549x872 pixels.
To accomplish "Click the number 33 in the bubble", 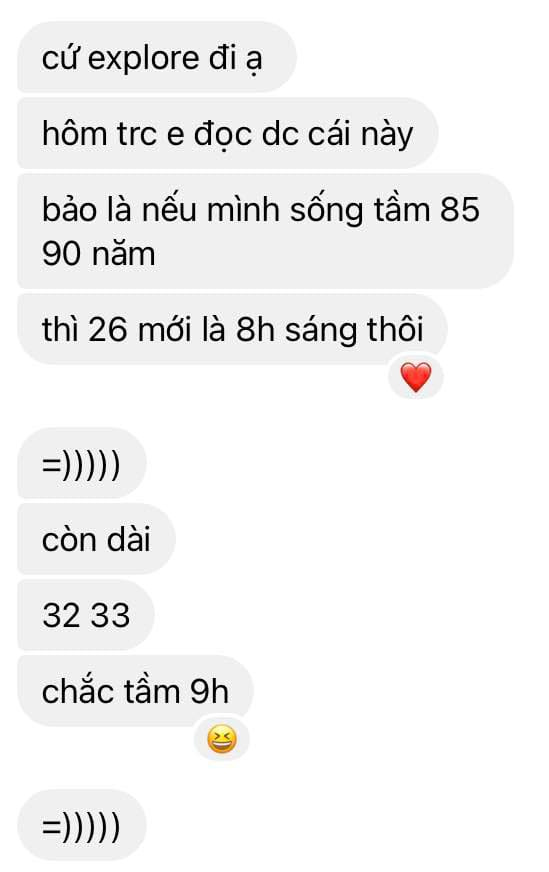I will point(110,616).
